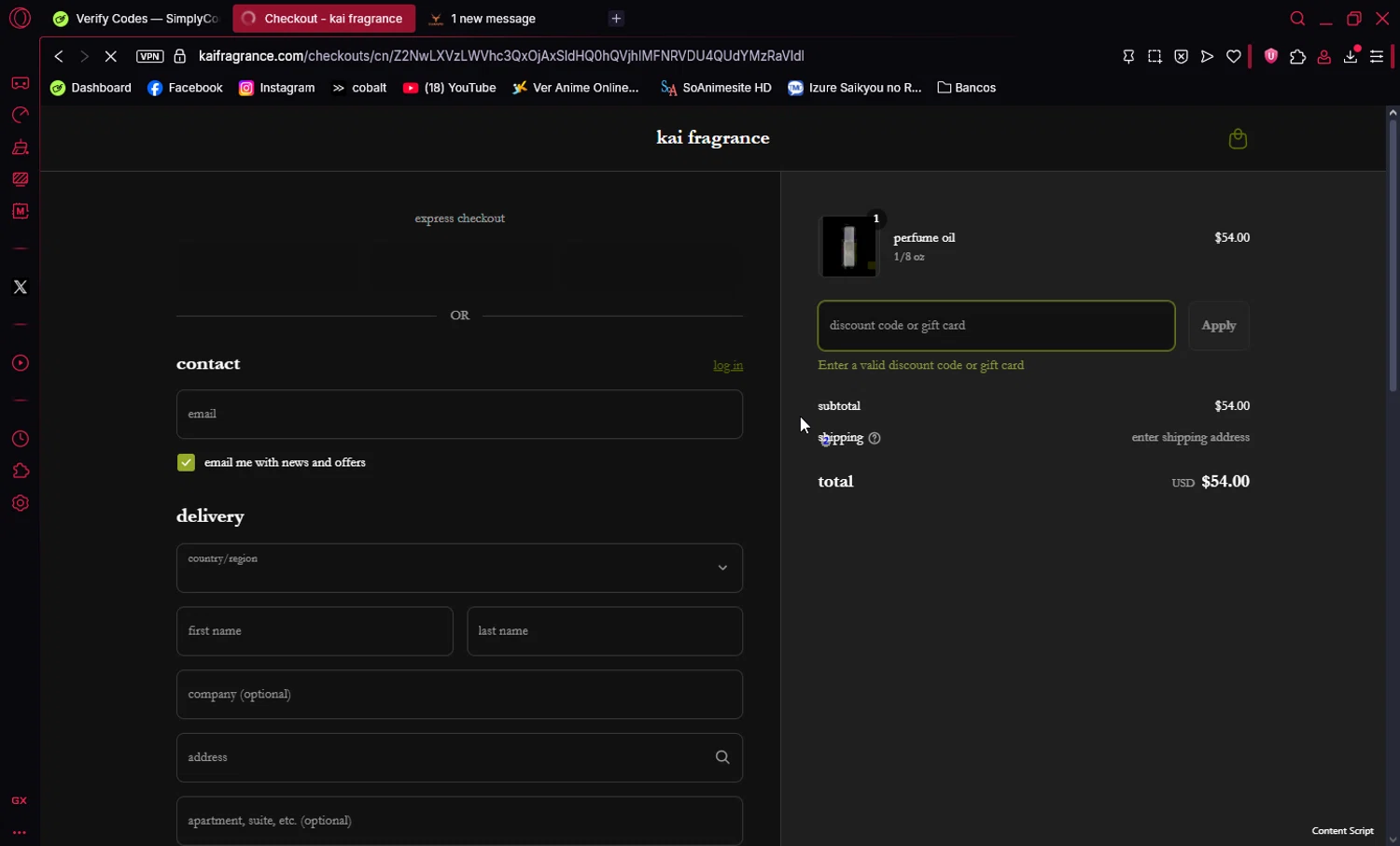Open downloads icon with red dot
1400x846 pixels.
(x=1351, y=56)
